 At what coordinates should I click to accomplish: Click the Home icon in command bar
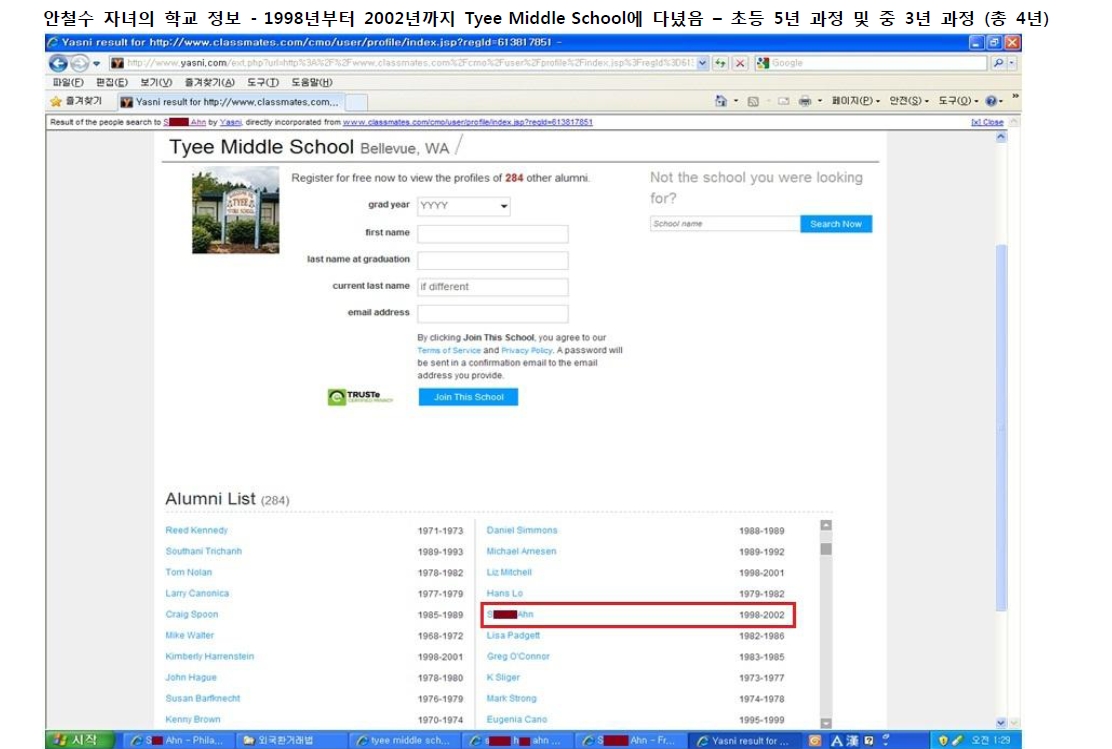[x=721, y=101]
